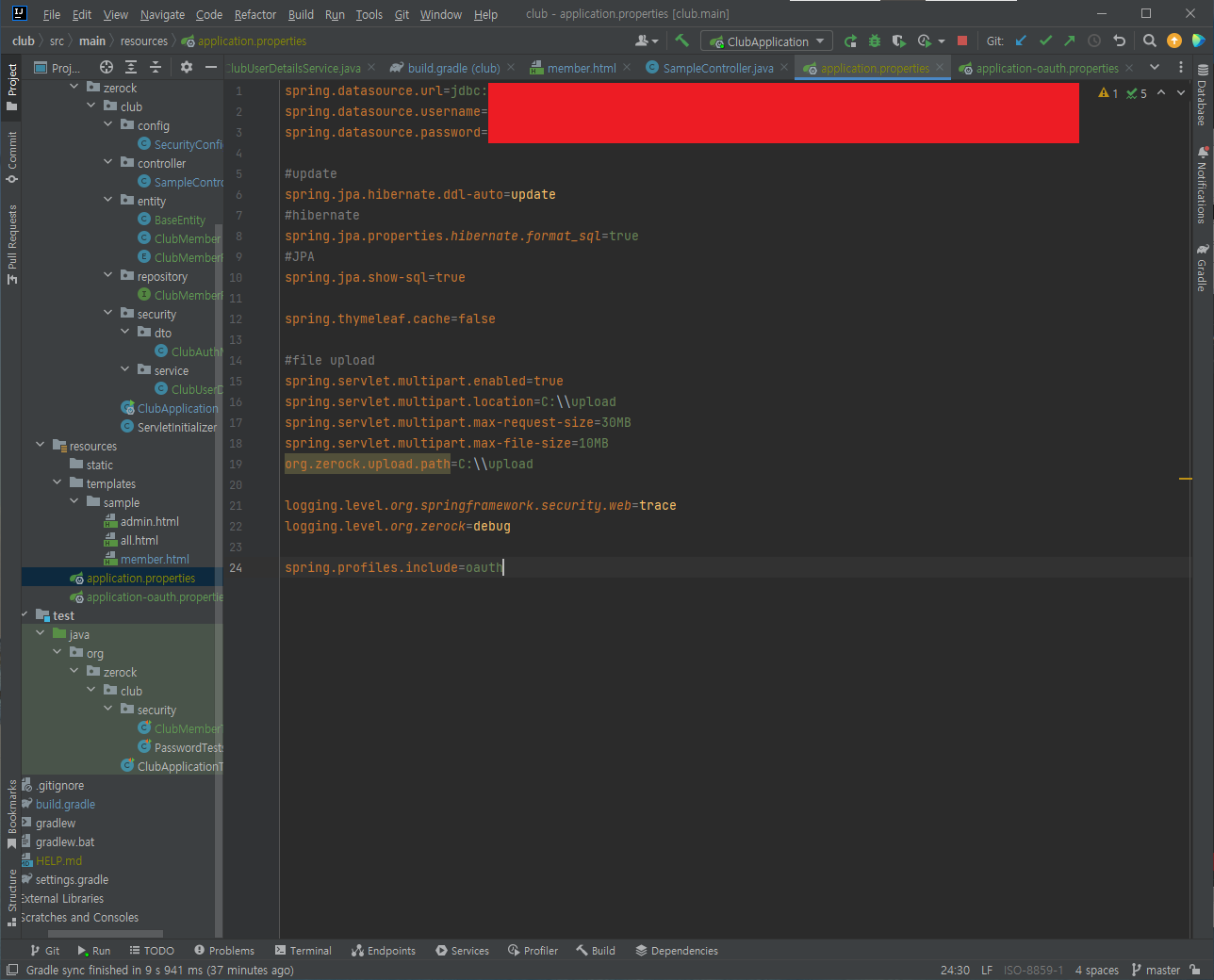Update project with the blue Git arrow
Viewport: 1214px width, 980px height.
pos(1021,41)
